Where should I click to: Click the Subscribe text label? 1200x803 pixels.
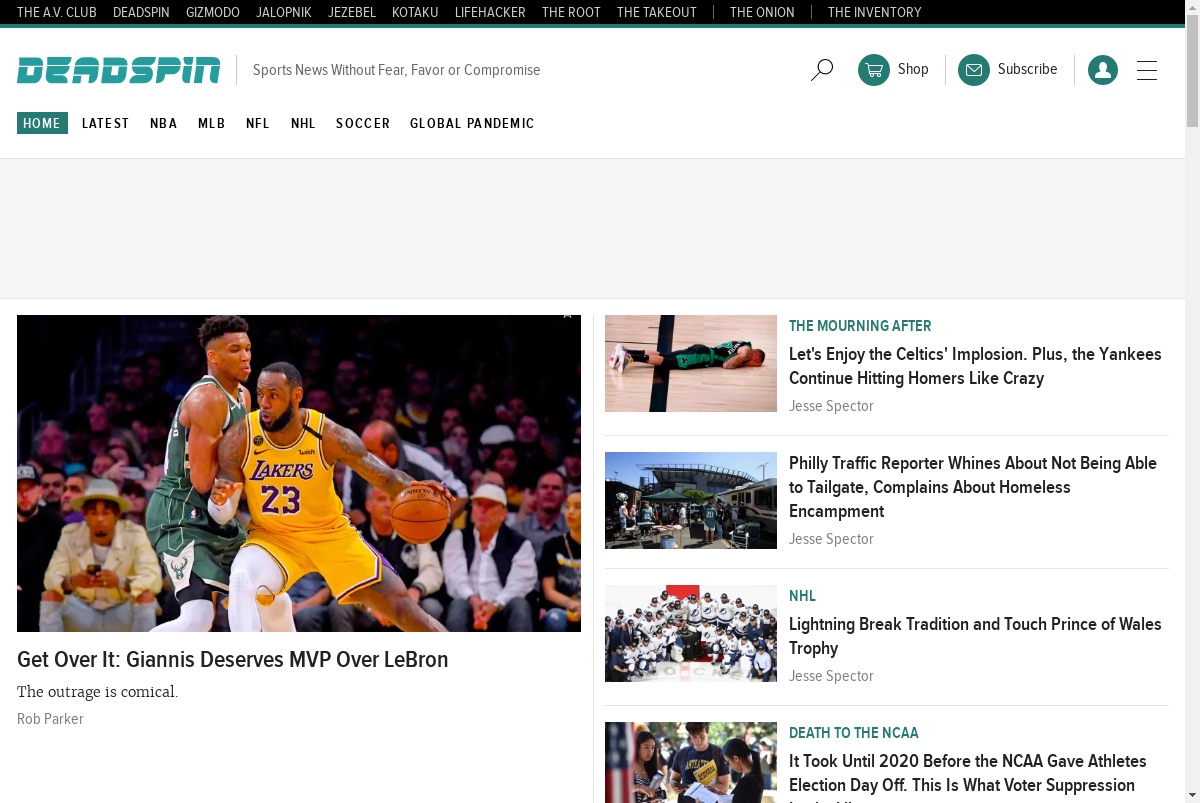pos(1027,69)
